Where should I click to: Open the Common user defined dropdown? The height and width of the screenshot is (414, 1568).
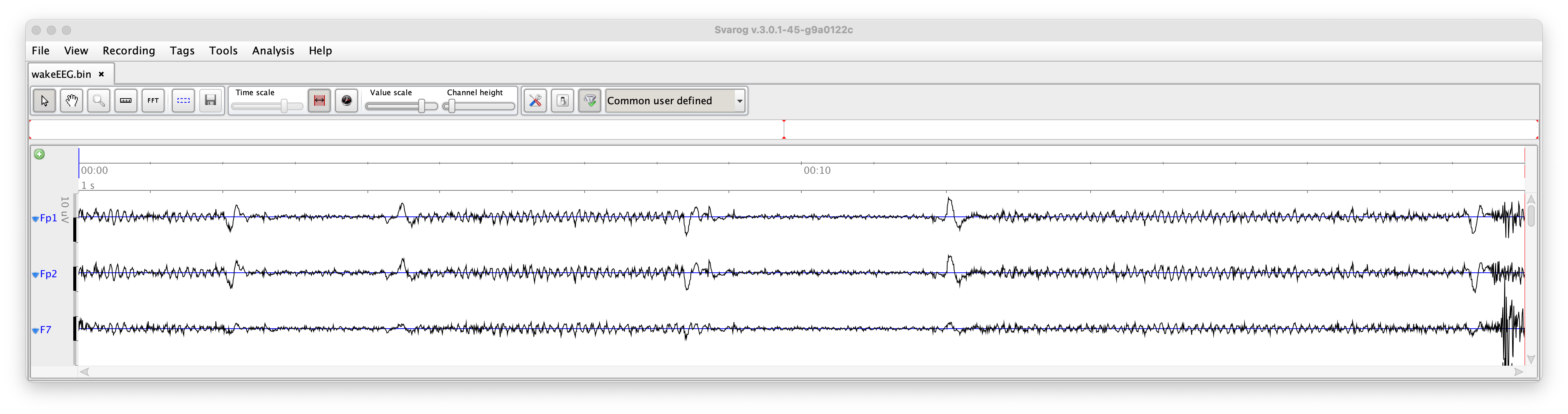[739, 100]
